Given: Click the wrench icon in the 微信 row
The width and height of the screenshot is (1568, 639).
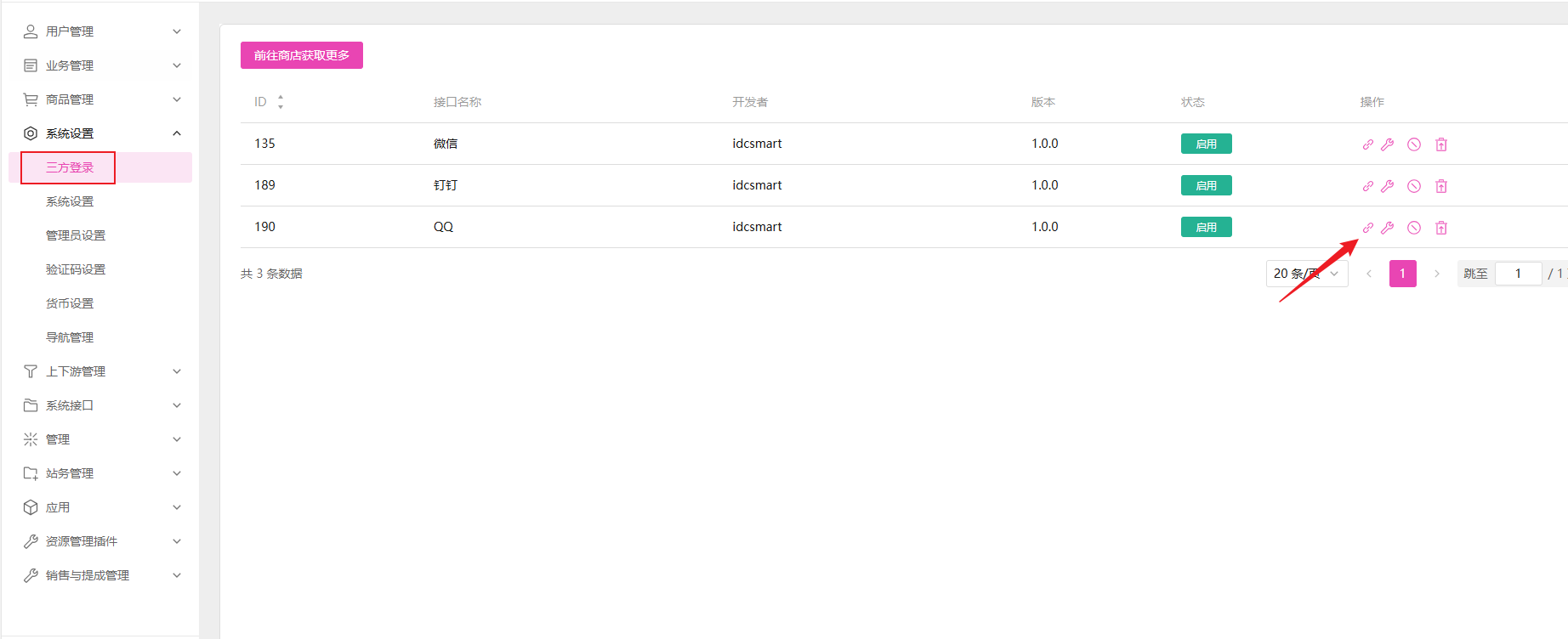Looking at the screenshot, I should click(x=1387, y=144).
